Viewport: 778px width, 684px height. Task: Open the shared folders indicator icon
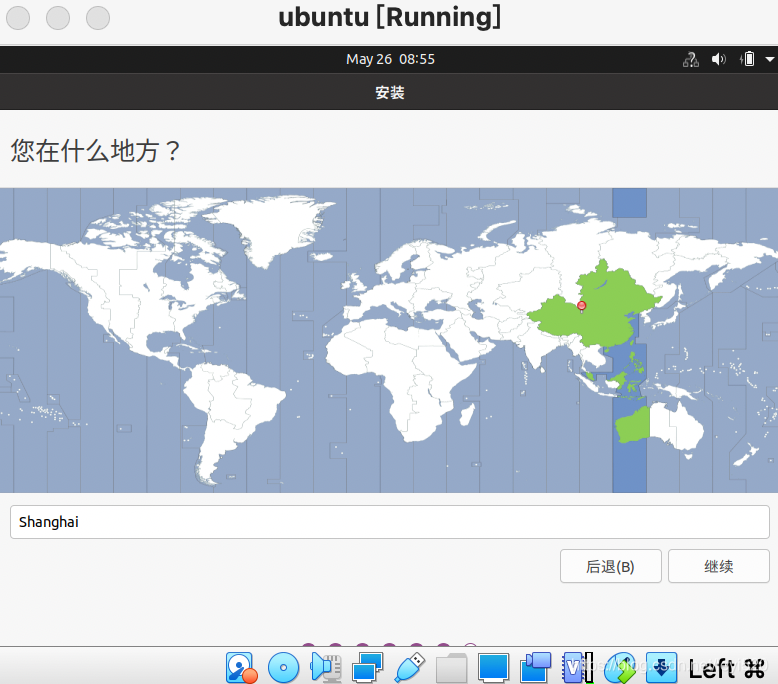[x=452, y=668]
